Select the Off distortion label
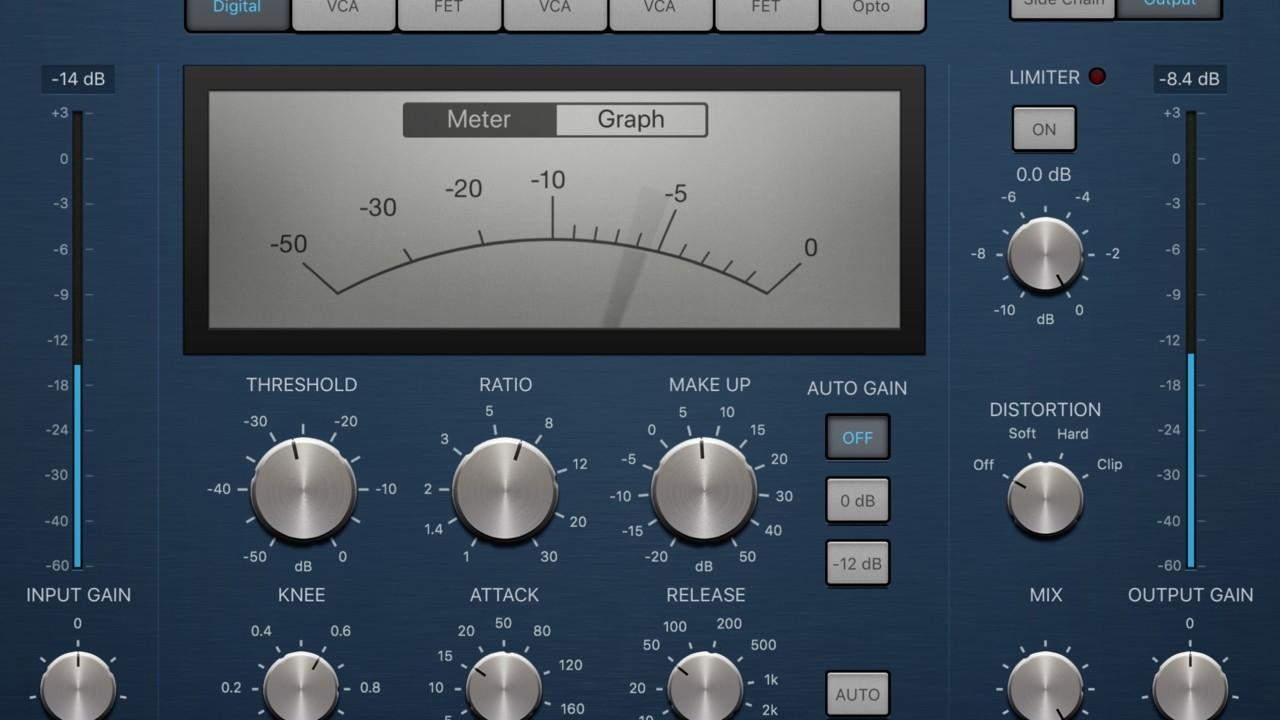 [x=984, y=465]
